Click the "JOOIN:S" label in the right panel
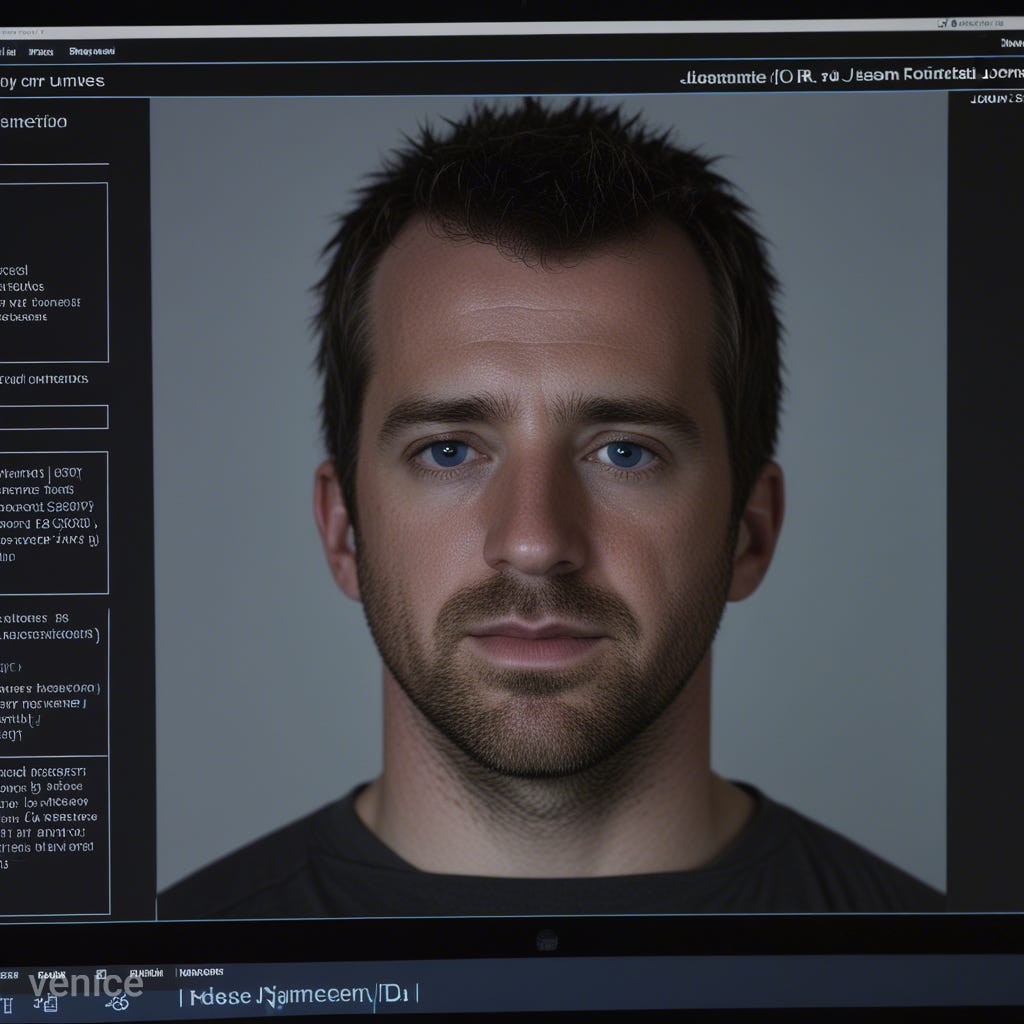The image size is (1024, 1024). tap(997, 98)
